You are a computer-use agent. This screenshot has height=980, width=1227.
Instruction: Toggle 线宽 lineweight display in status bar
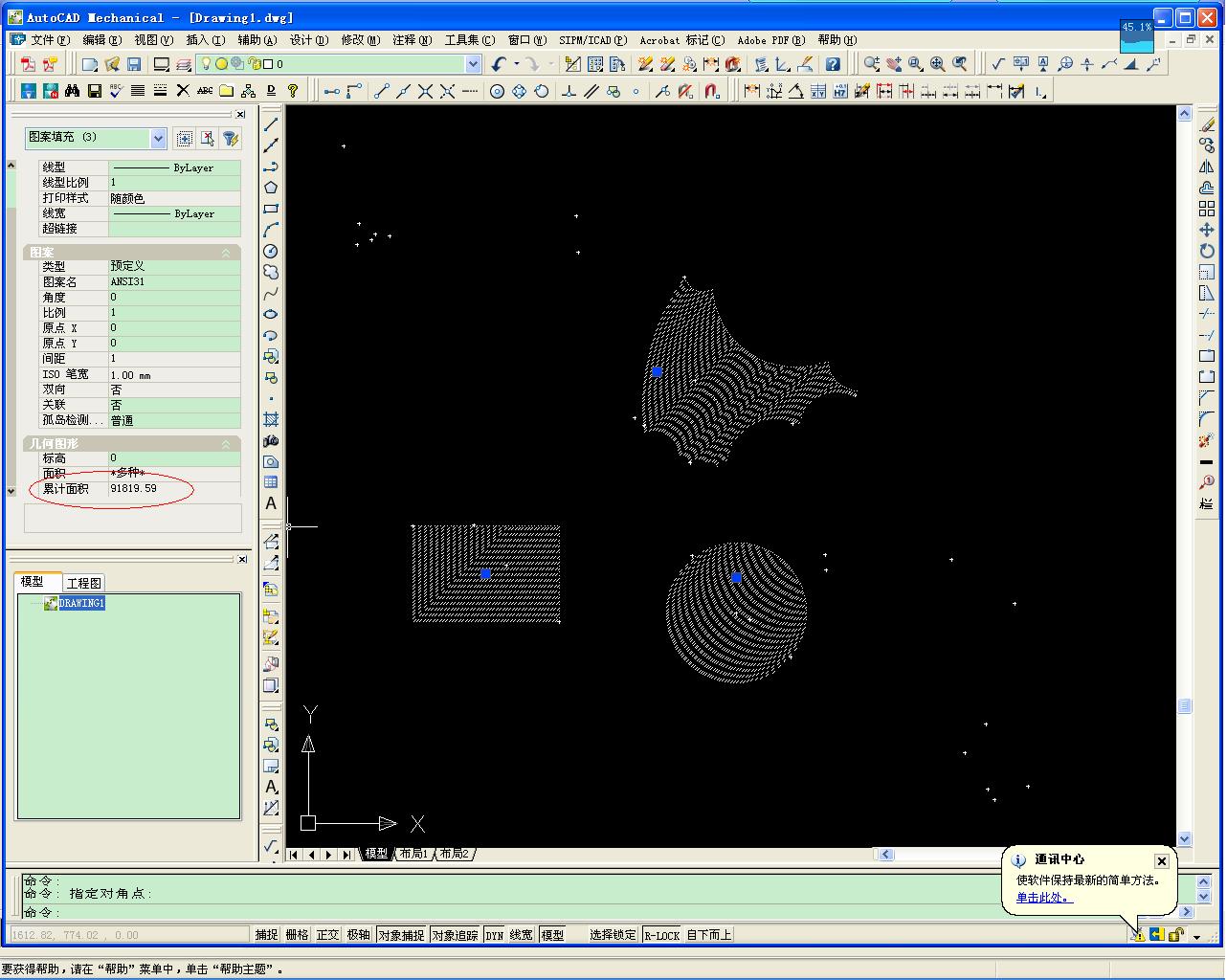521,935
